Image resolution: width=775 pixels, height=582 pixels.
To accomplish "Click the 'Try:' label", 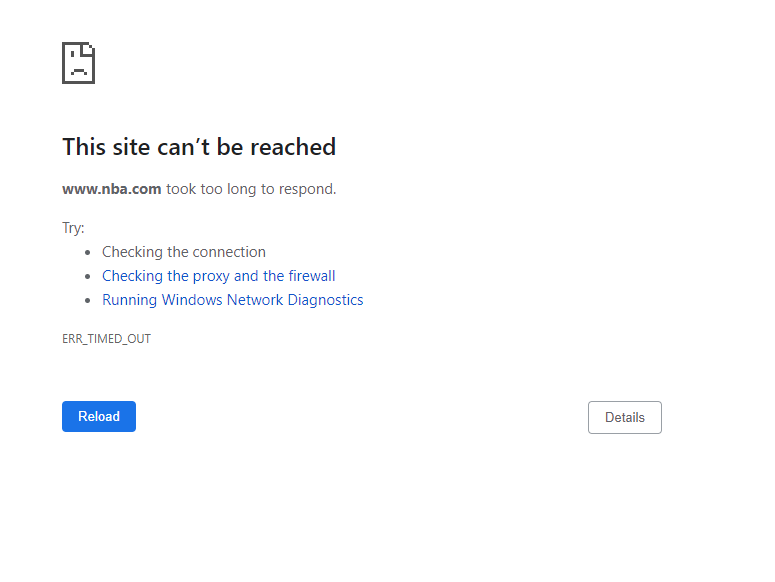I will [73, 228].
